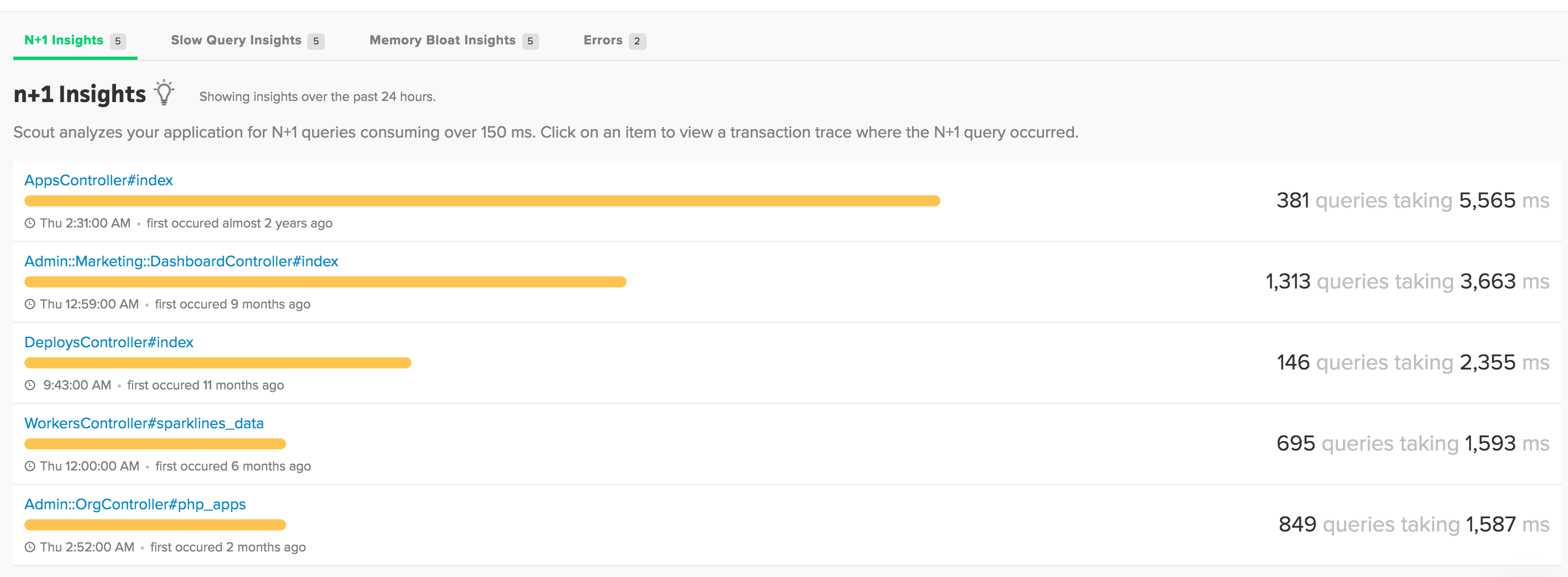This screenshot has width=1568, height=577.
Task: Click the lightbulb icon beside n+1 Insights
Action: pos(164,93)
